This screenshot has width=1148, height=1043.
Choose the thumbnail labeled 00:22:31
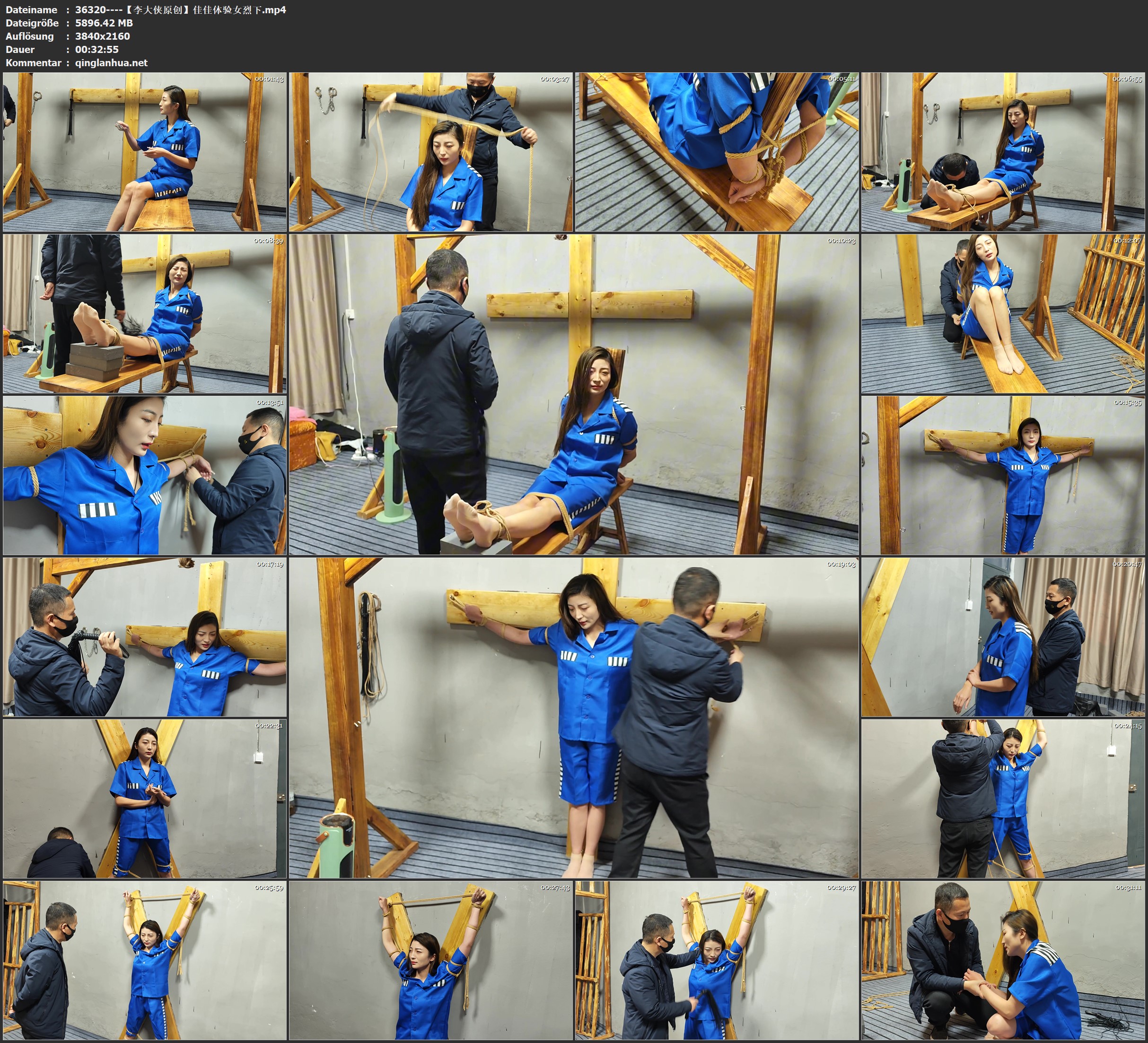click(145, 799)
